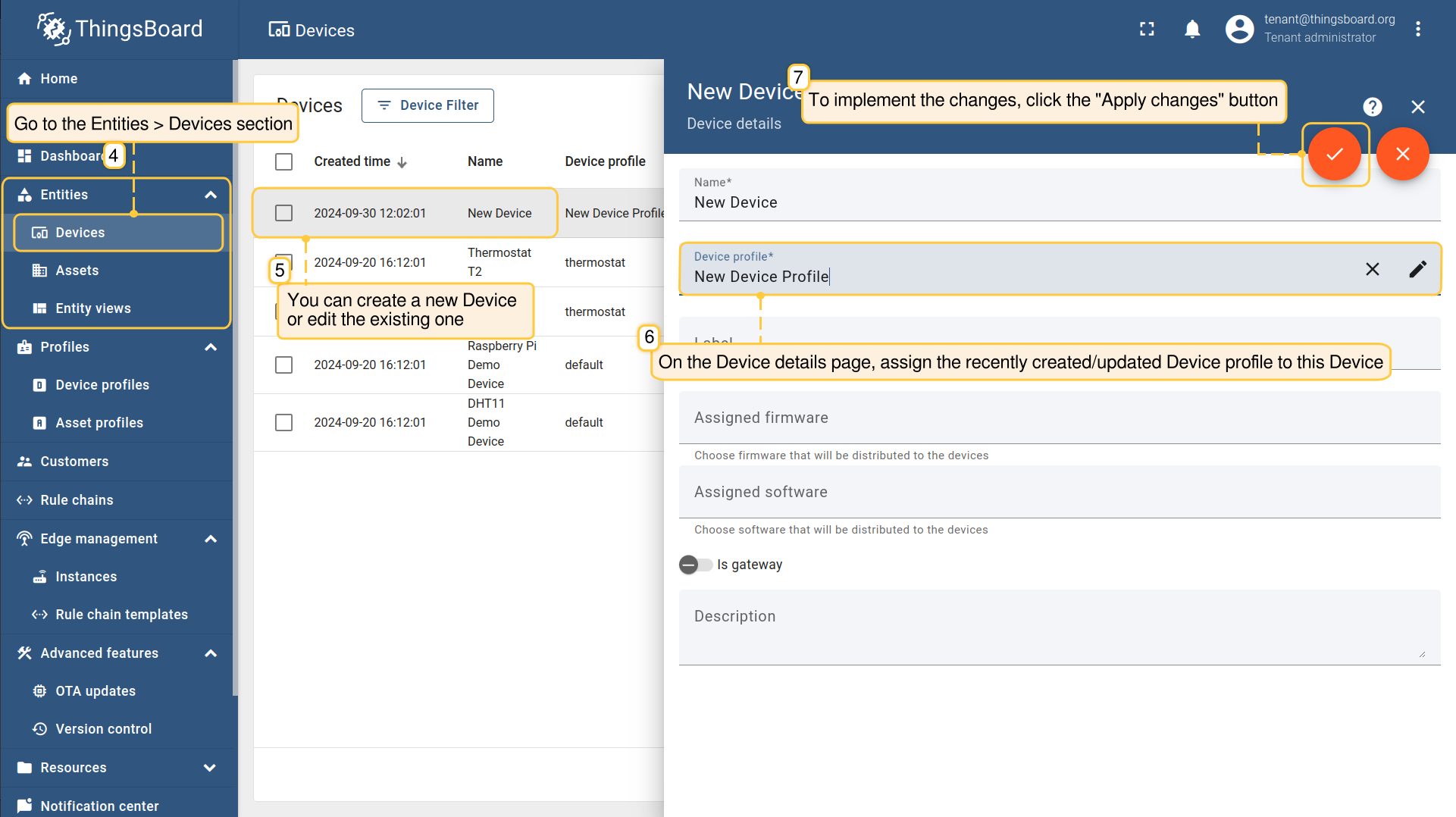Click the user account avatar icon
The height and width of the screenshot is (817, 1456).
[1239, 30]
